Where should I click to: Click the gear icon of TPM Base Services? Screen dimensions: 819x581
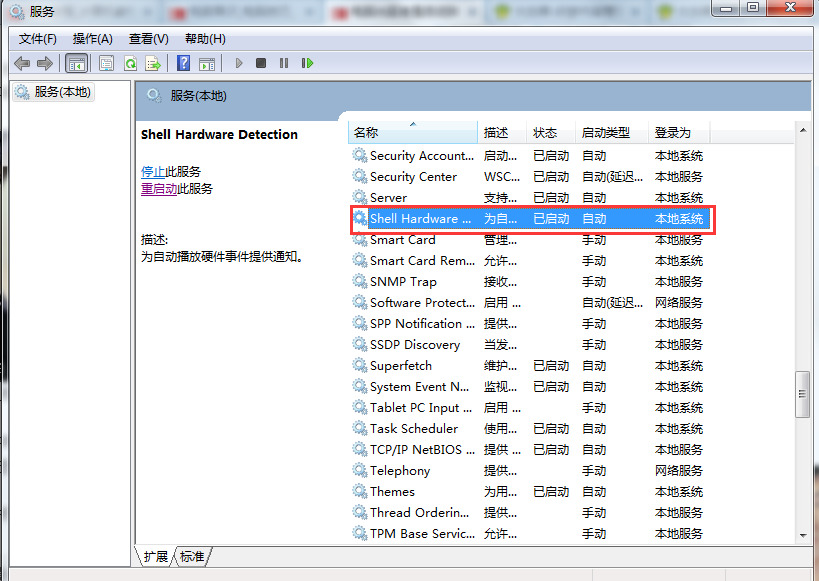(x=359, y=533)
